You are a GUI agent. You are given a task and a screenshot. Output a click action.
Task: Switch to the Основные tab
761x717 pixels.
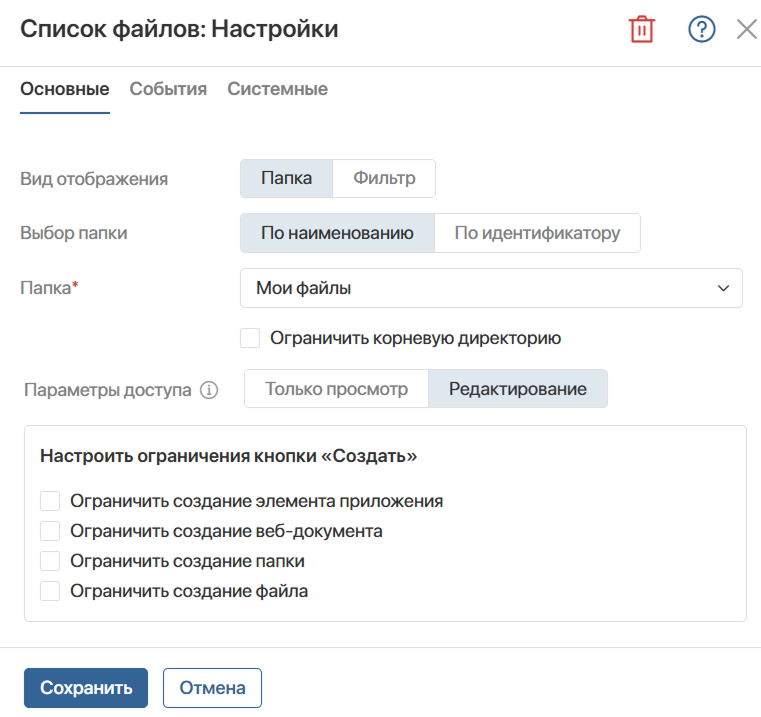coord(65,89)
